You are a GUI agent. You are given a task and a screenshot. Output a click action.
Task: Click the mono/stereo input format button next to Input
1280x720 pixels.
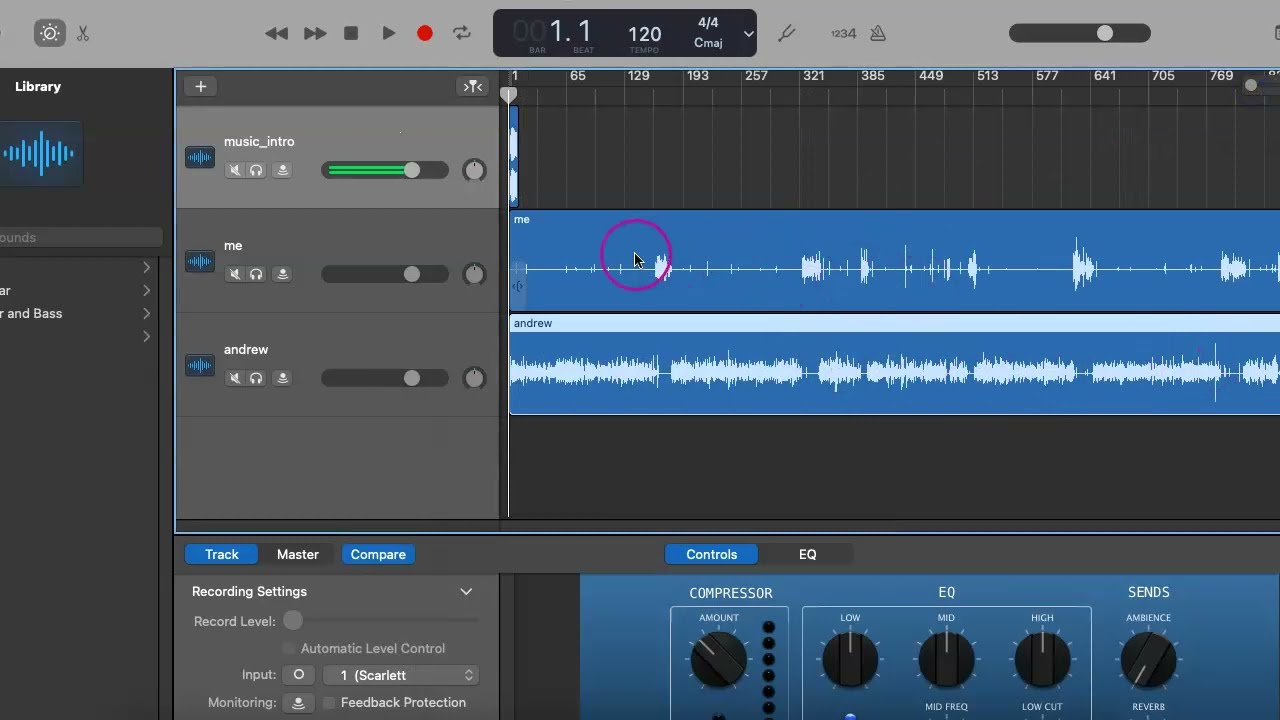[298, 675]
